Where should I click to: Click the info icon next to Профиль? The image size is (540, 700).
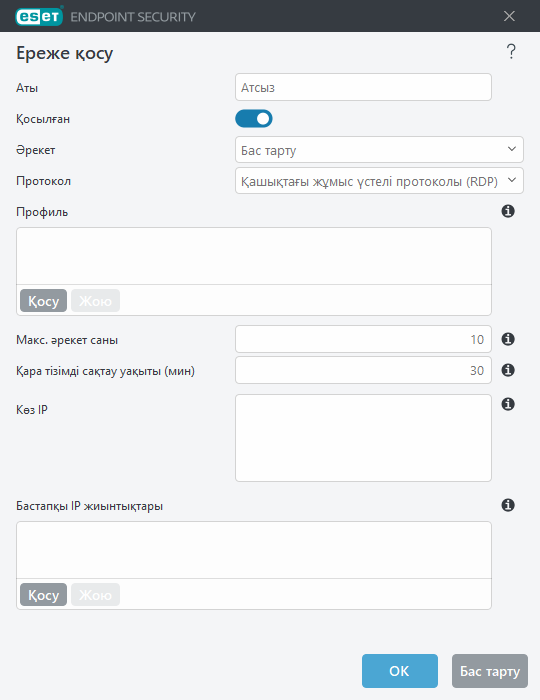[x=508, y=211]
